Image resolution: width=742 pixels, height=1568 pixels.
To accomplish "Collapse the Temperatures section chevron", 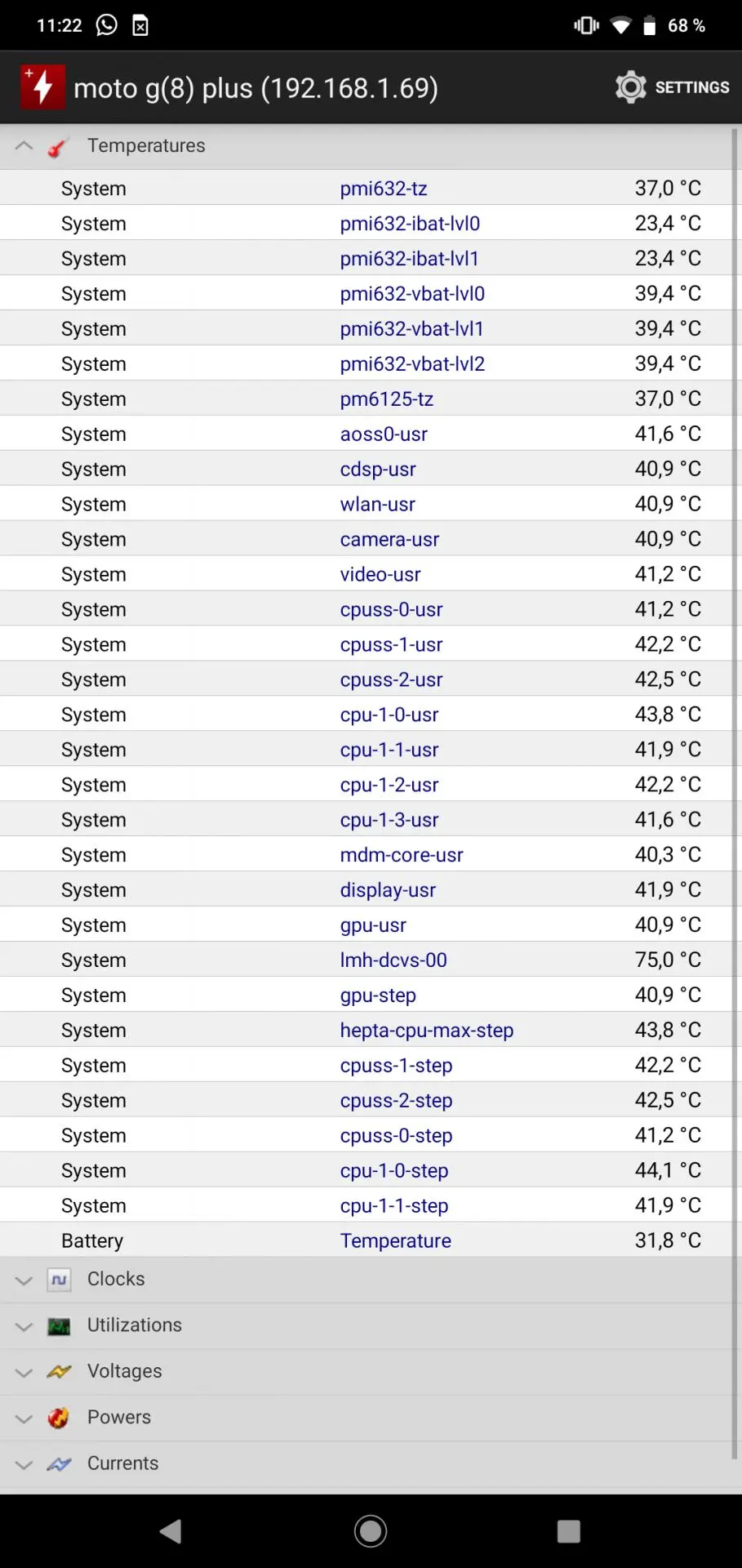I will tap(24, 146).
